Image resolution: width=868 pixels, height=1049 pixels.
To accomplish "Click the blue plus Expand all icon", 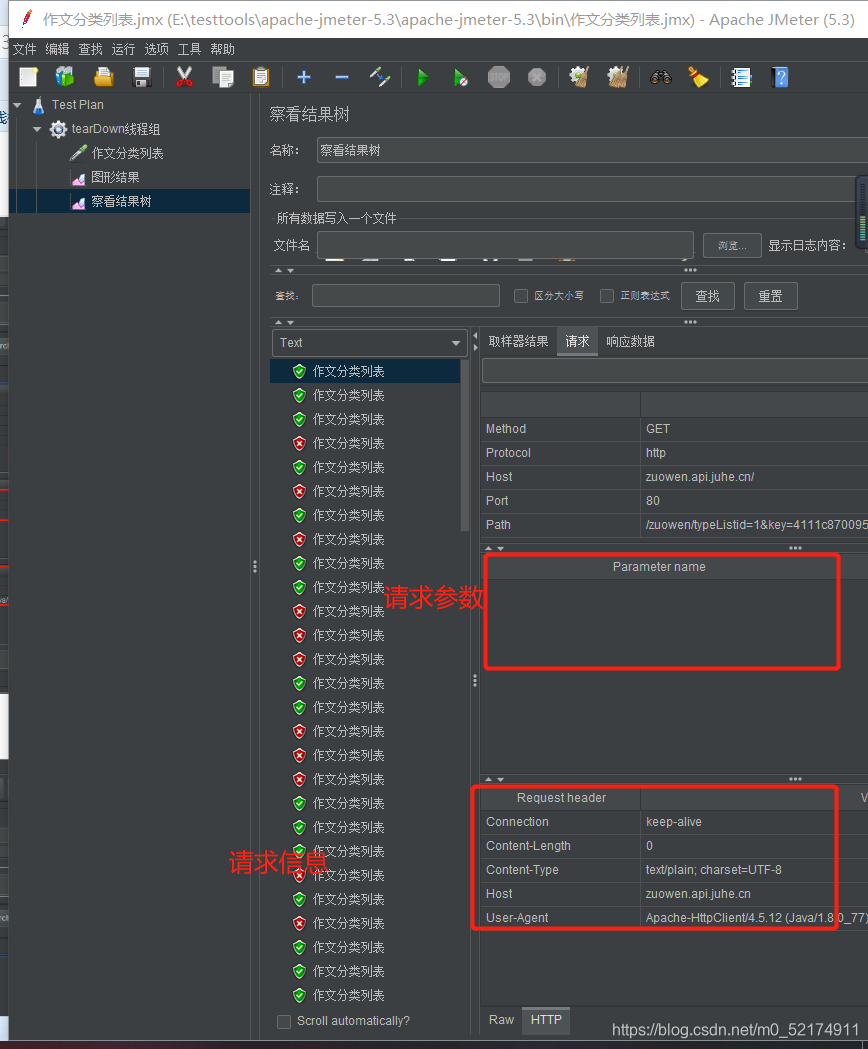I will 304,77.
